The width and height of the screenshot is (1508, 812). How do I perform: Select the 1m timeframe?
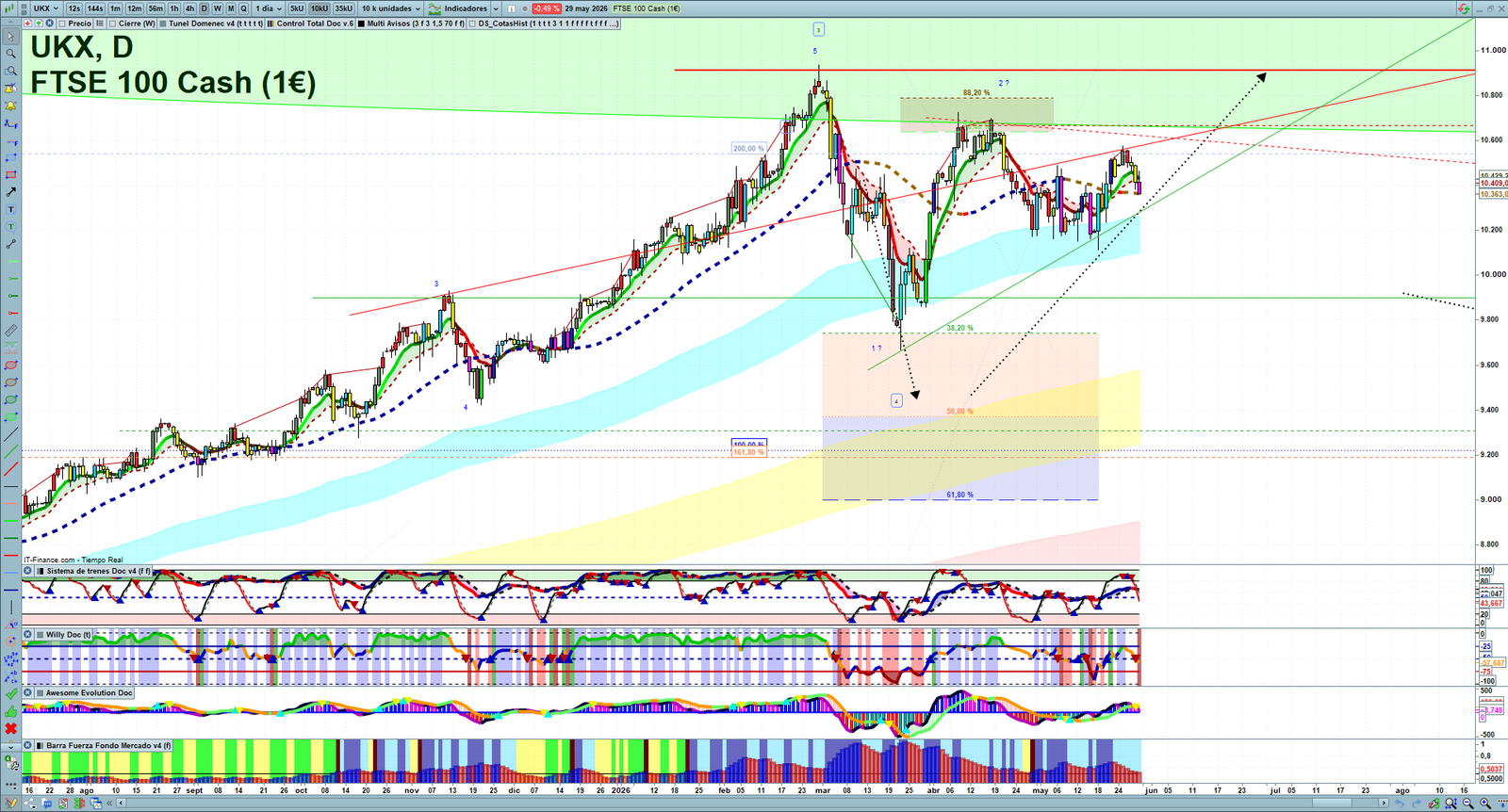click(x=115, y=8)
